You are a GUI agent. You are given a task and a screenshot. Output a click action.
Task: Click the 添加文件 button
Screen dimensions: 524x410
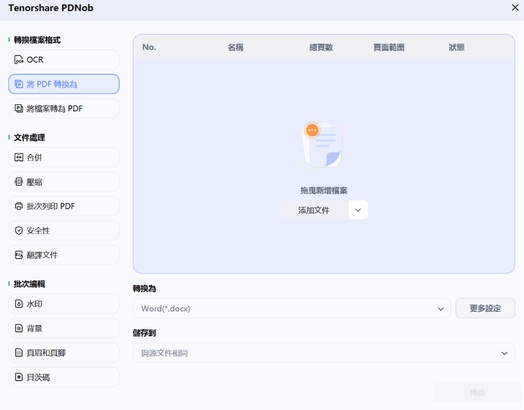pyautogui.click(x=314, y=210)
